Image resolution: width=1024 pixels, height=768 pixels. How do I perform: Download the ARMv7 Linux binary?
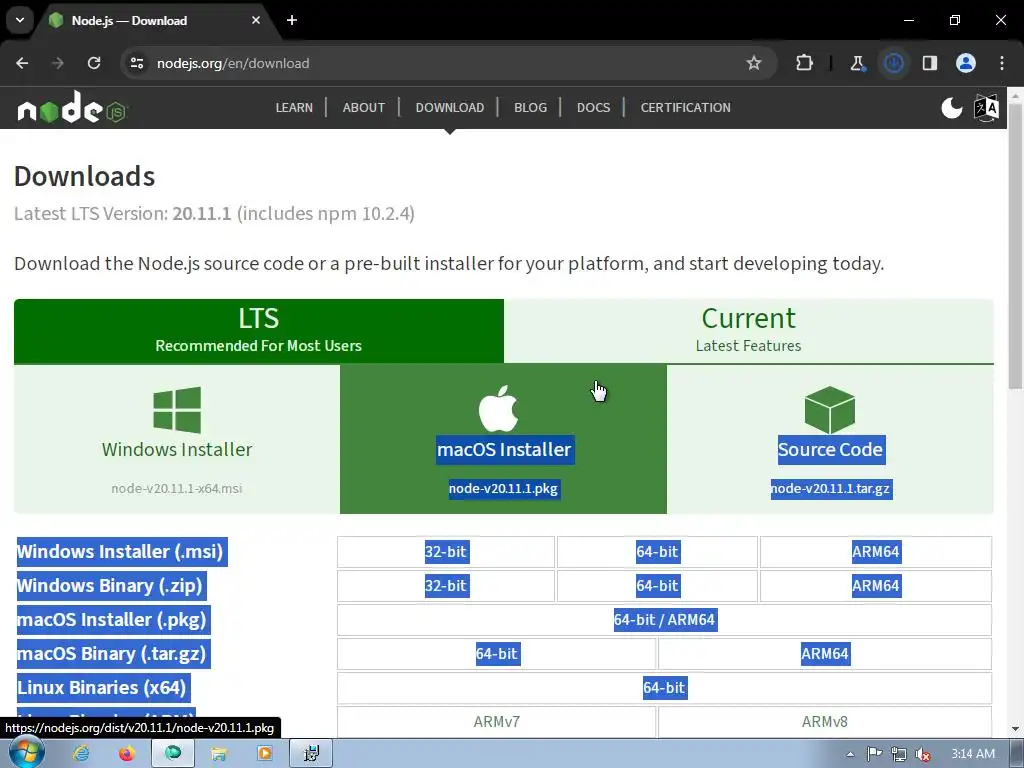(496, 722)
